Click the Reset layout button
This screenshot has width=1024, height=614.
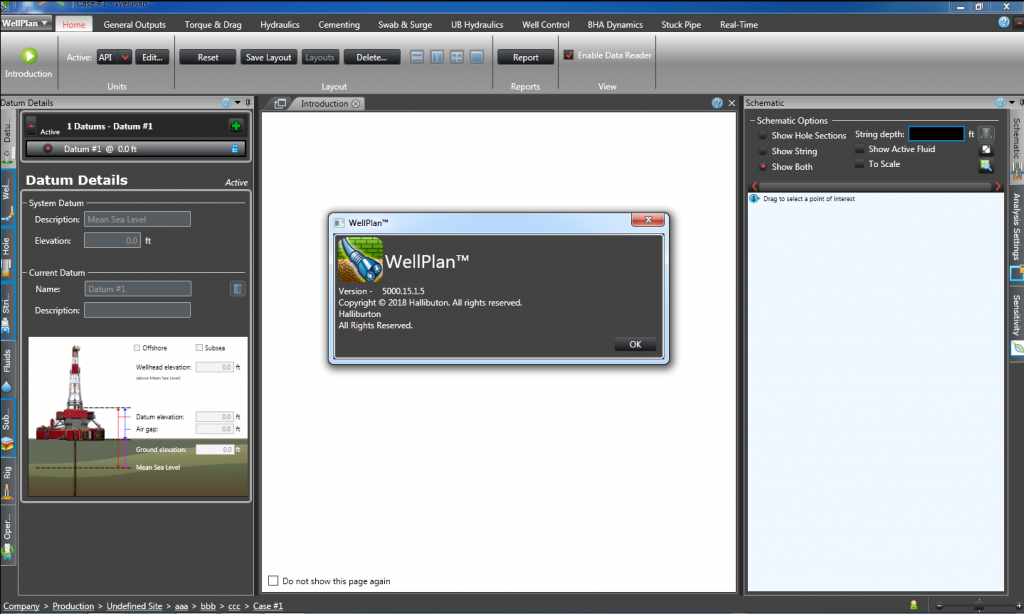pyautogui.click(x=208, y=57)
